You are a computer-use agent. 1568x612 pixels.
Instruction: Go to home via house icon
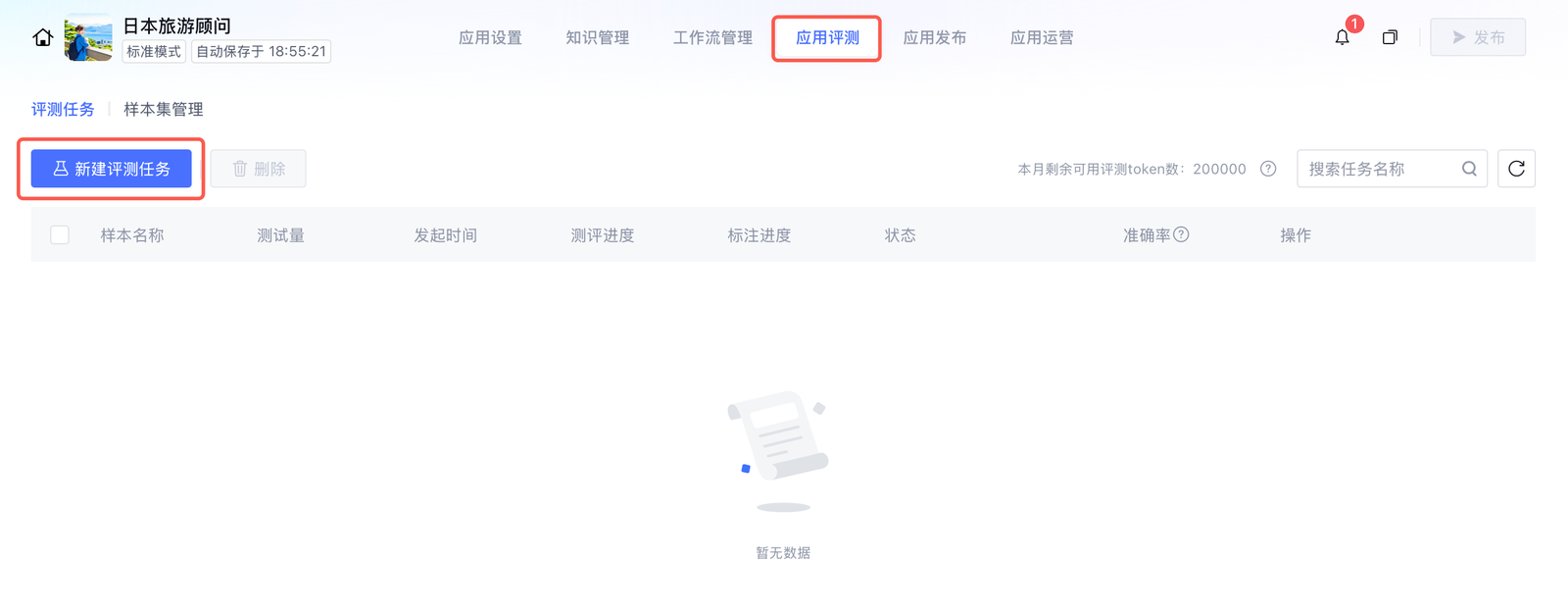42,37
